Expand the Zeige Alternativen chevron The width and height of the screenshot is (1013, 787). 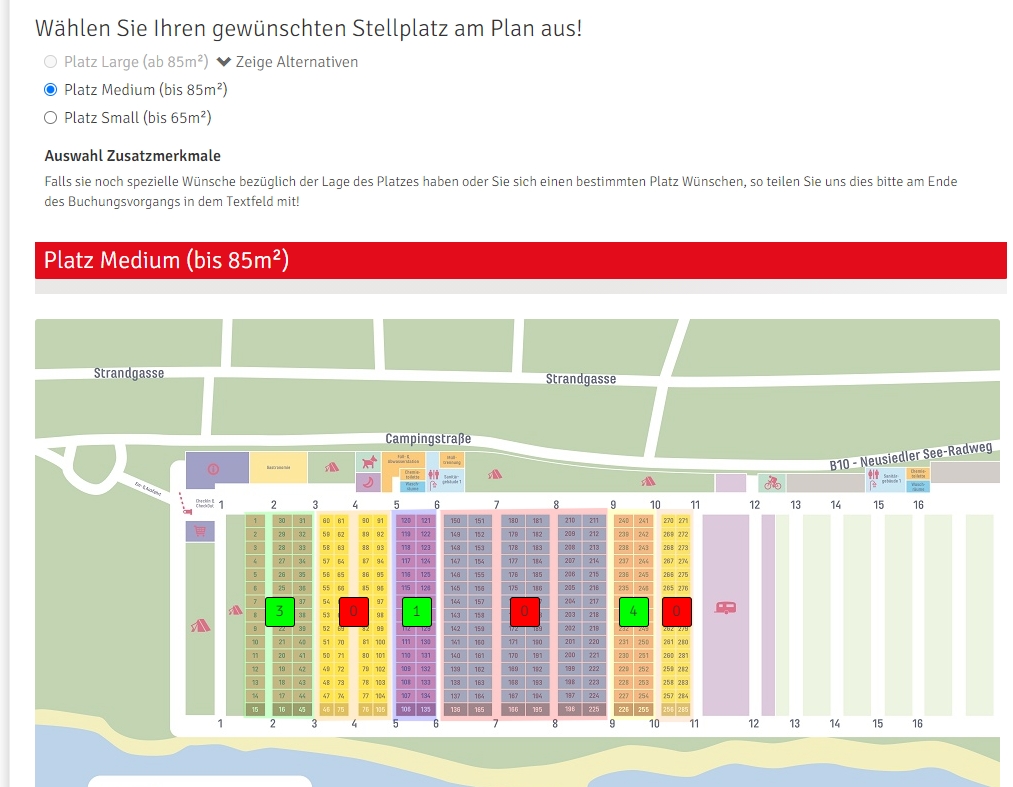(224, 62)
